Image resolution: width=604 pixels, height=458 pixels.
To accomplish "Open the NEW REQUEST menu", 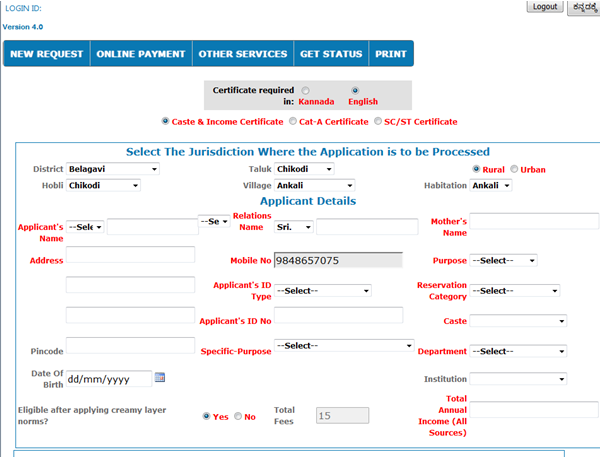I will [47, 54].
